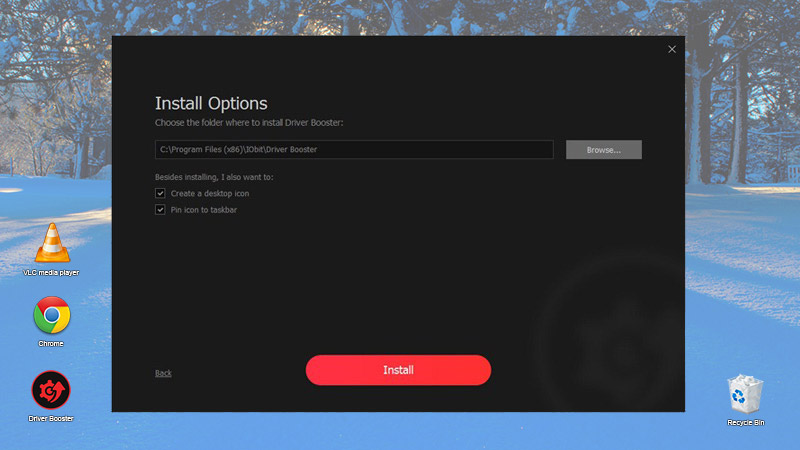This screenshot has height=450, width=800.
Task: Click the install folder path field
Action: coord(354,149)
